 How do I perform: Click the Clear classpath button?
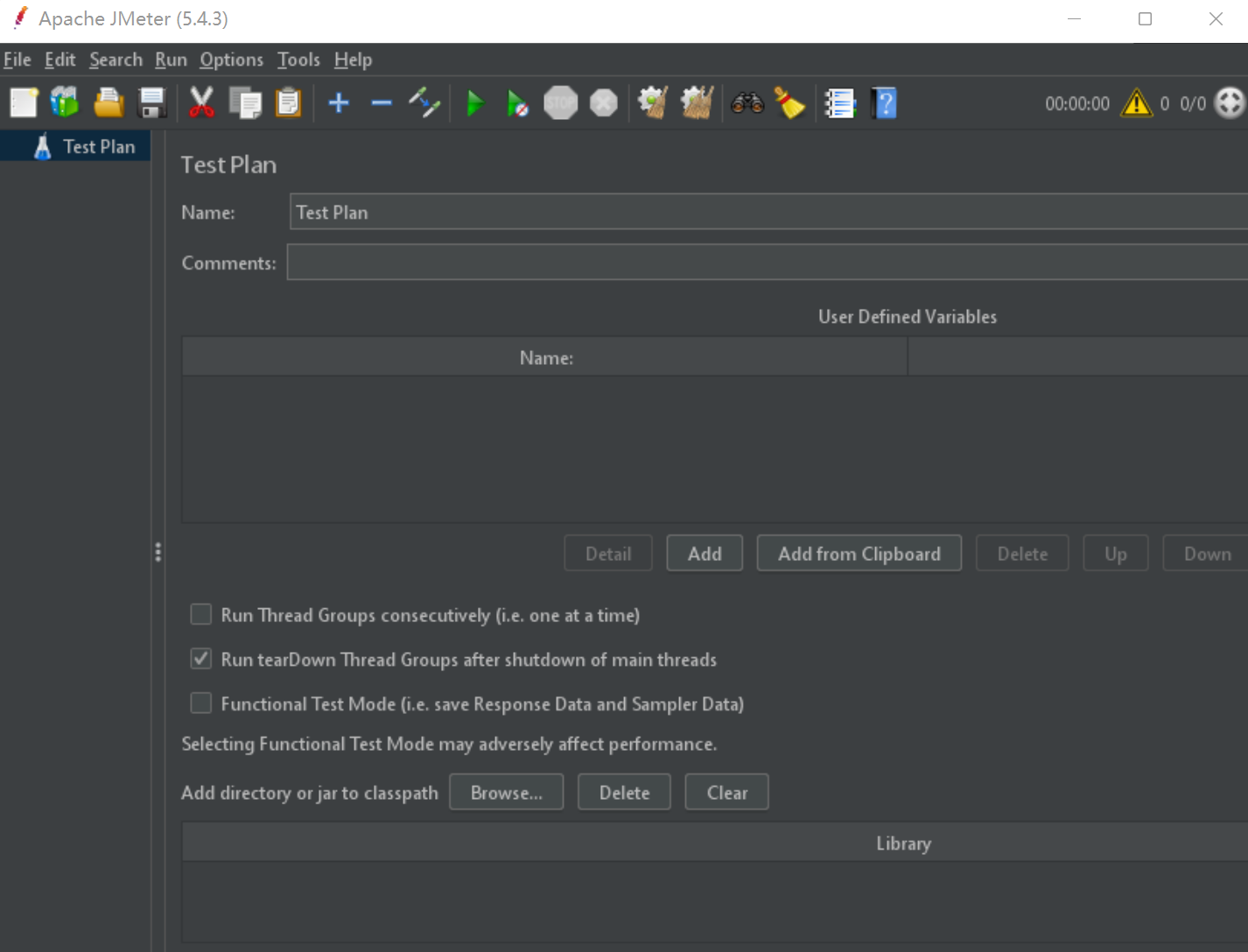[x=727, y=792]
